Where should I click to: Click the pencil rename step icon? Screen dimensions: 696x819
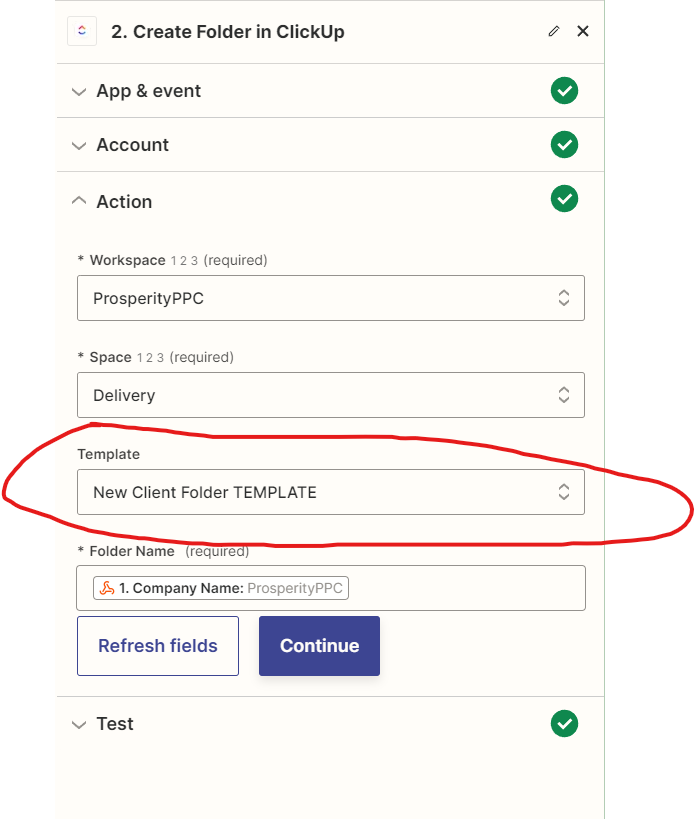click(x=554, y=31)
